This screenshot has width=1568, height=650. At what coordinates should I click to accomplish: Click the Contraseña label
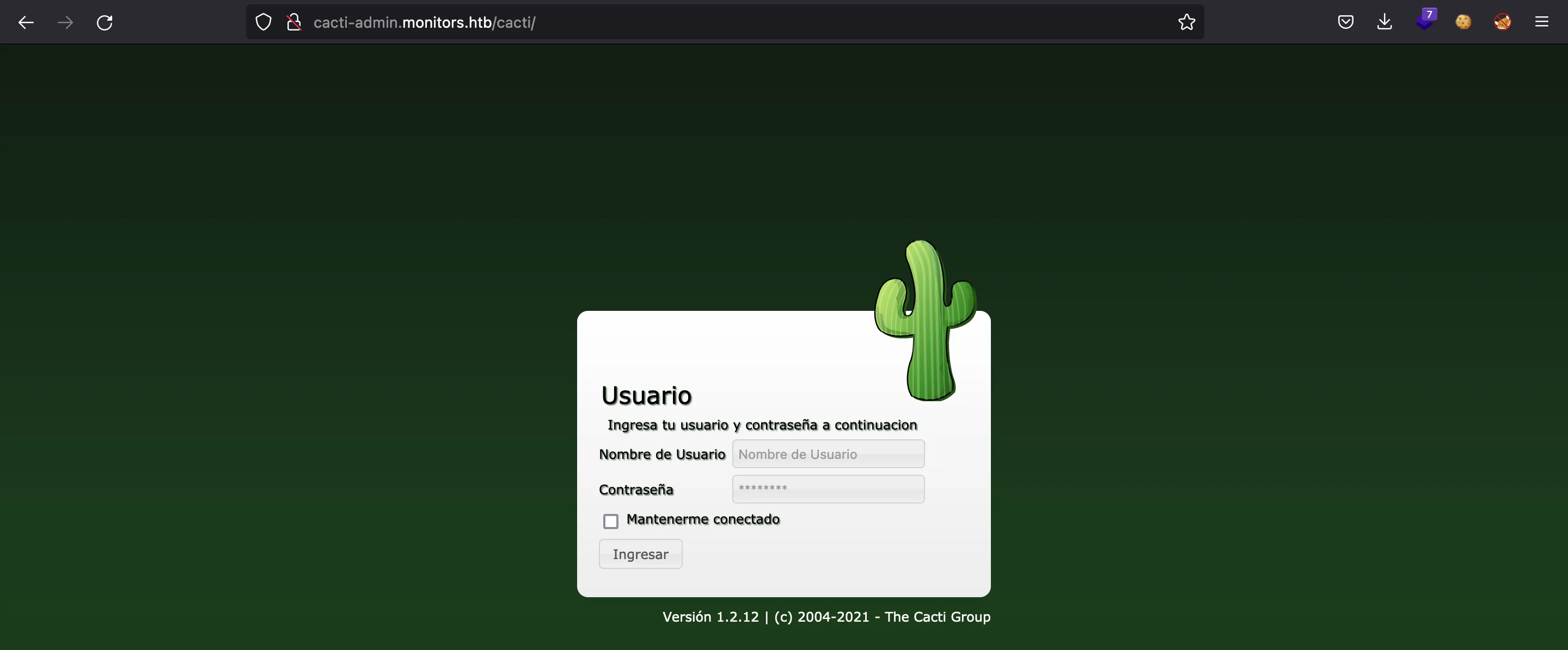point(636,489)
